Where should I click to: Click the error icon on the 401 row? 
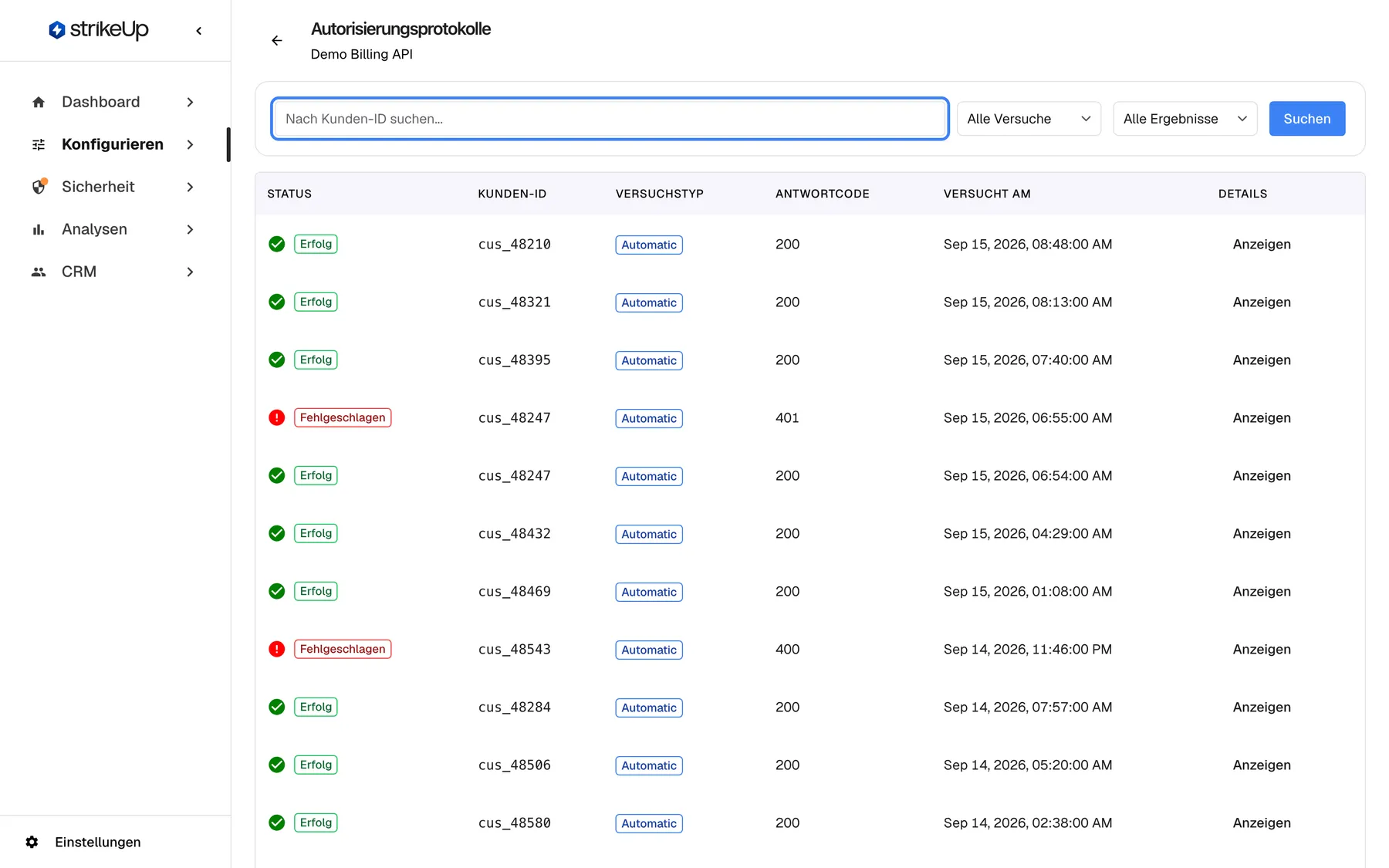tap(277, 418)
